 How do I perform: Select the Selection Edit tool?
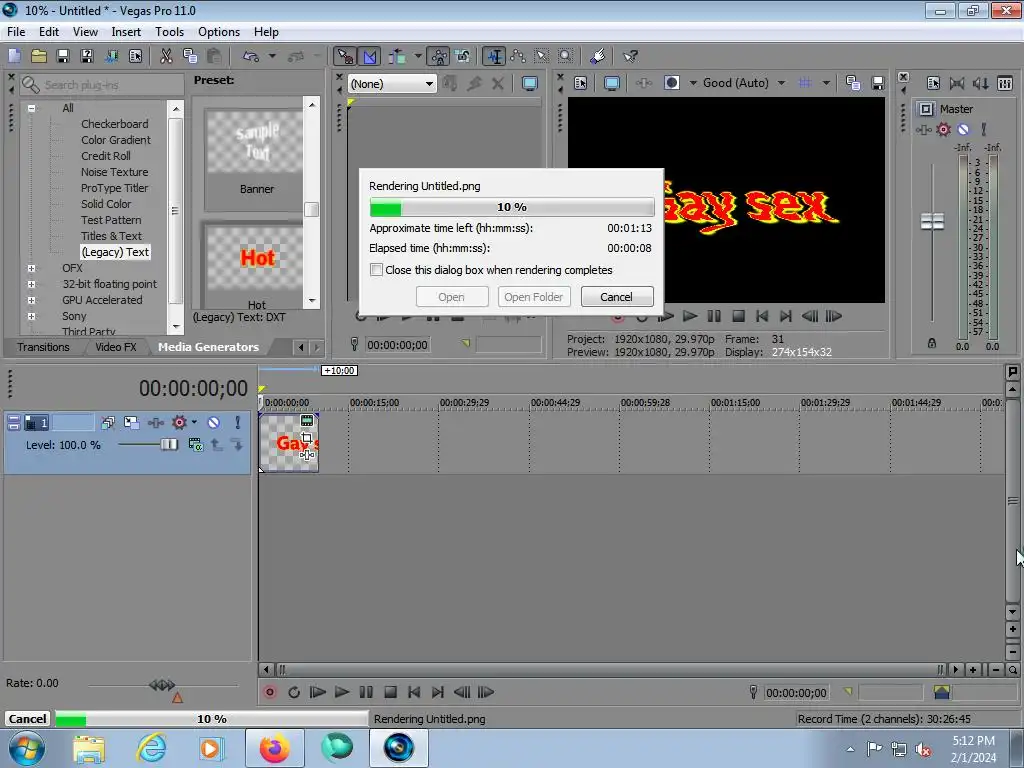click(542, 57)
